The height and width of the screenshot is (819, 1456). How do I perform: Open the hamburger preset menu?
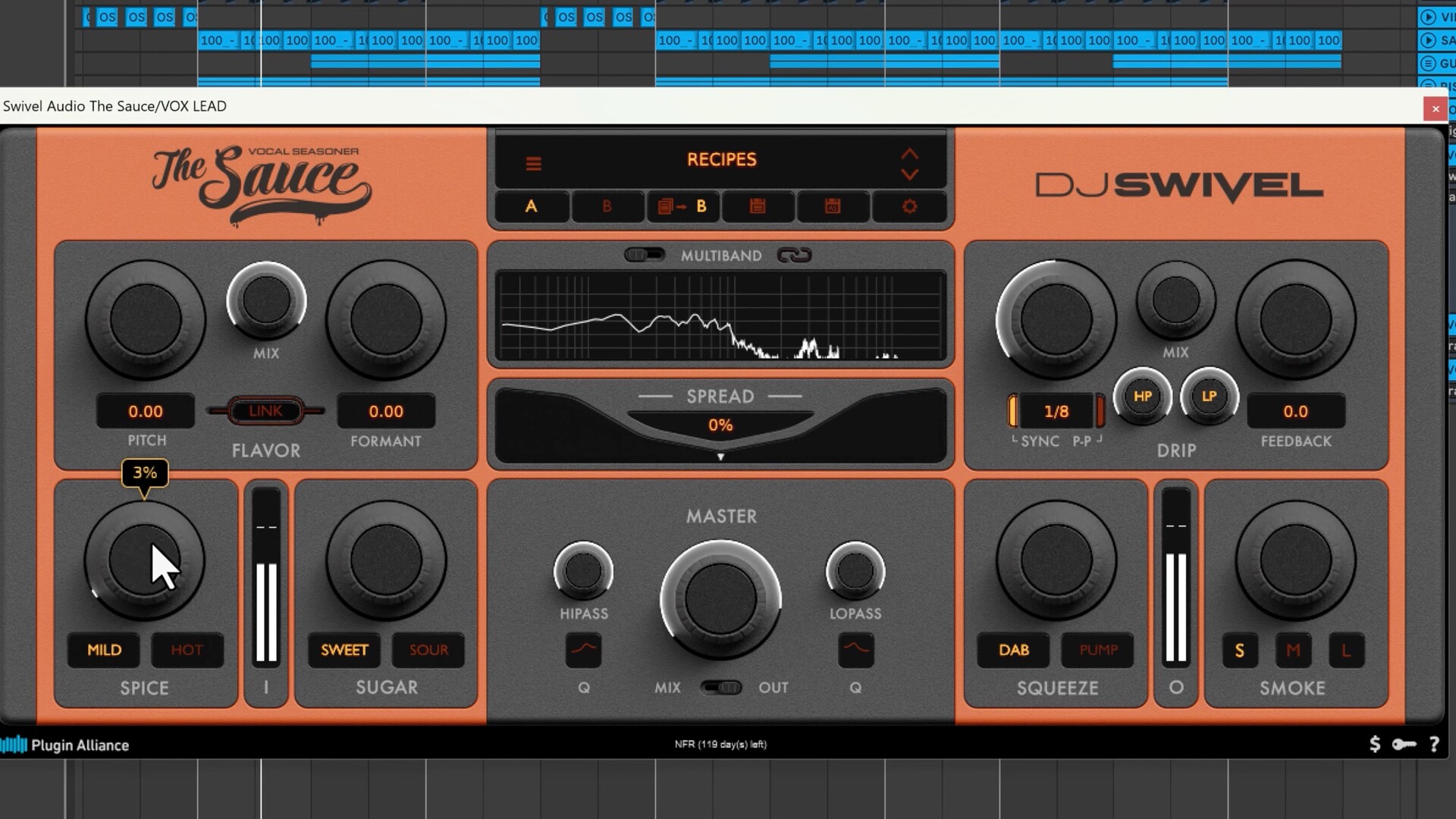(x=533, y=163)
